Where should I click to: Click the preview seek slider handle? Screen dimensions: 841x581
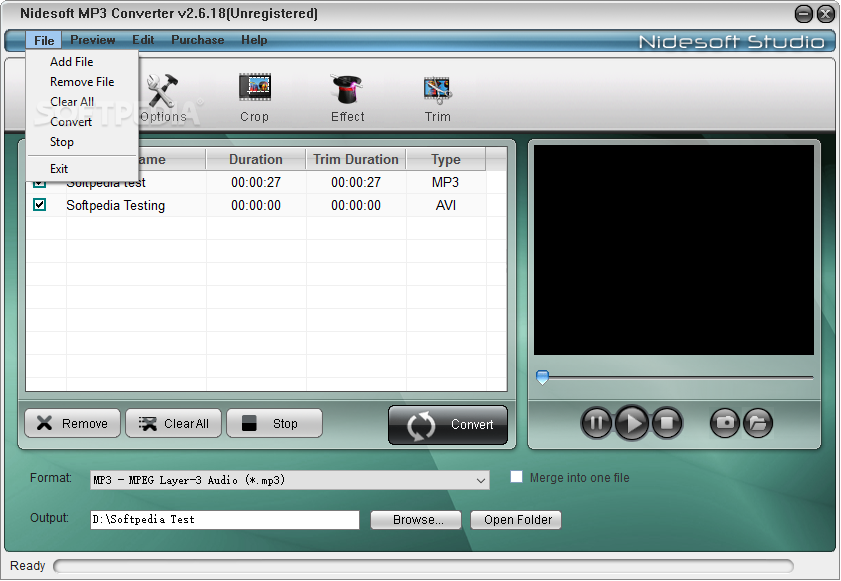(542, 377)
